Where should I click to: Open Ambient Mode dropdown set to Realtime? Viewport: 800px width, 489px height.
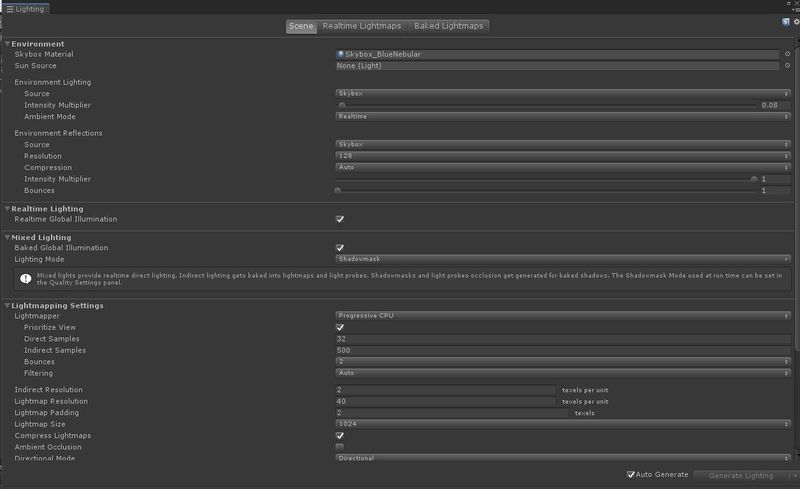coord(563,116)
